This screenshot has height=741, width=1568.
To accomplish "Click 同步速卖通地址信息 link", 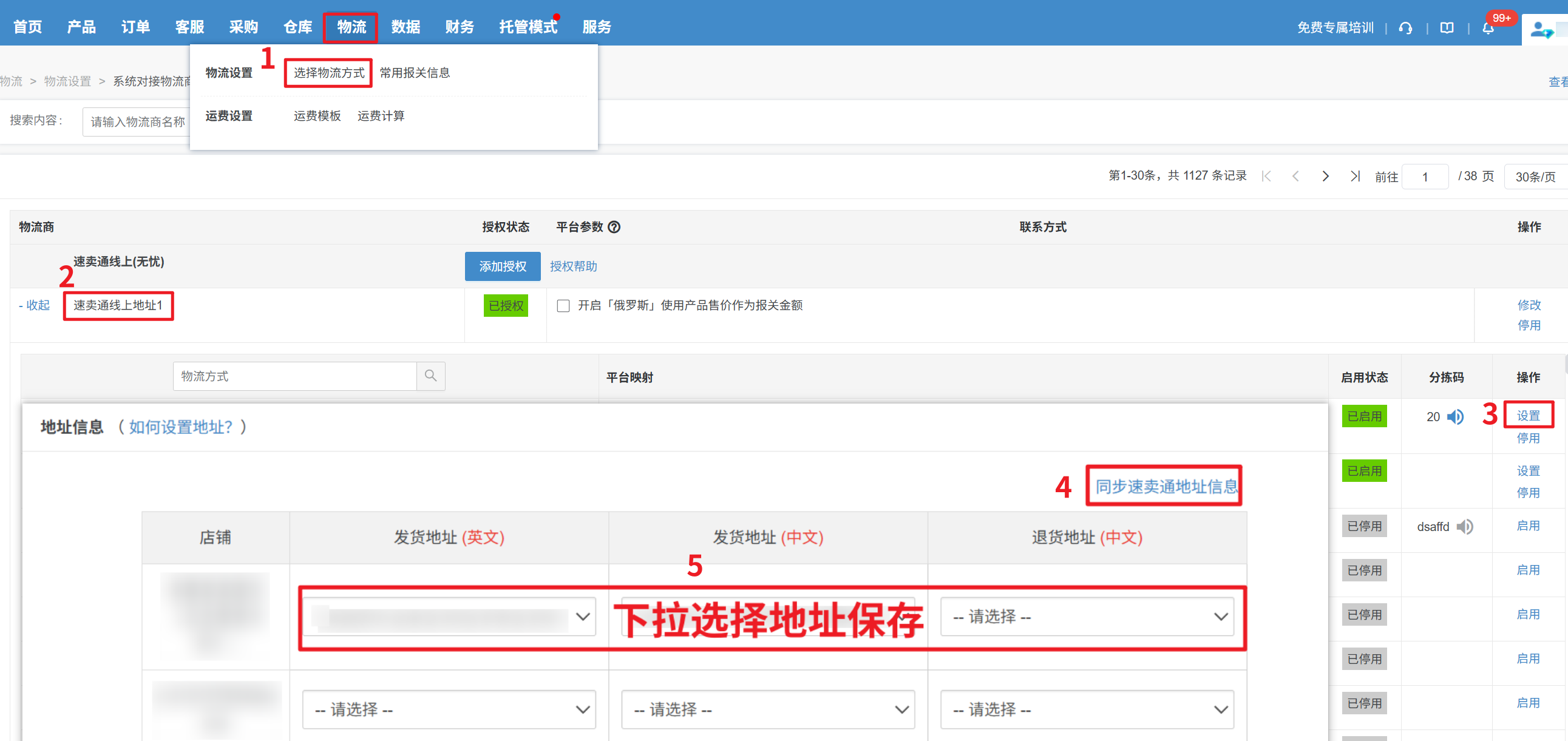I will (1166, 486).
